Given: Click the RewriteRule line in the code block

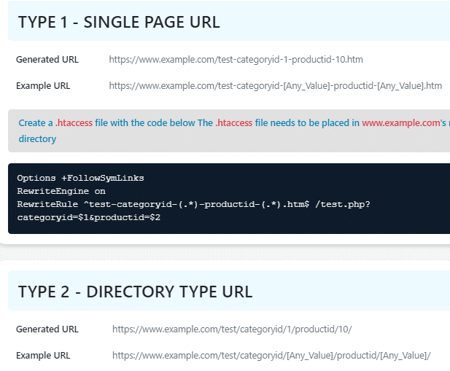Looking at the screenshot, I should pos(194,204).
